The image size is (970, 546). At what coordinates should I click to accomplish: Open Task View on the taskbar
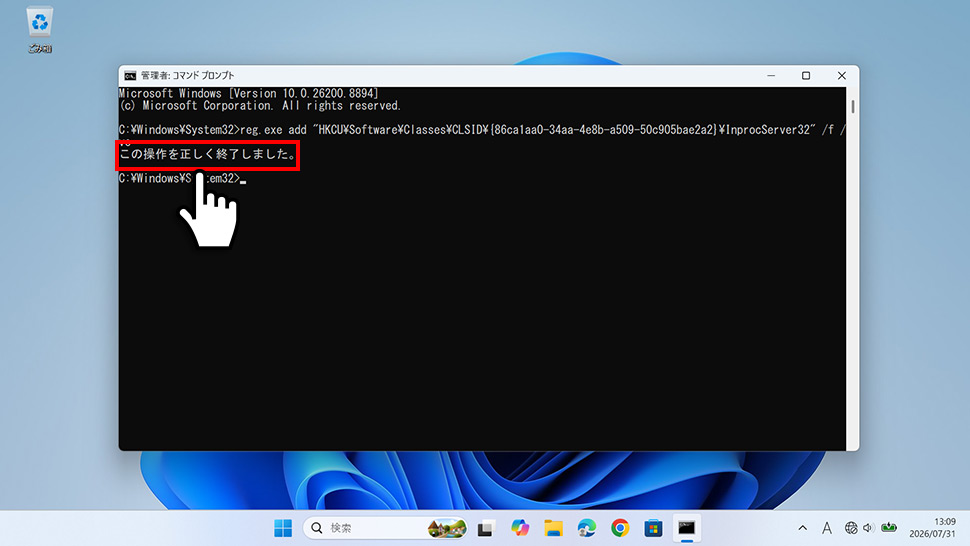(x=486, y=528)
